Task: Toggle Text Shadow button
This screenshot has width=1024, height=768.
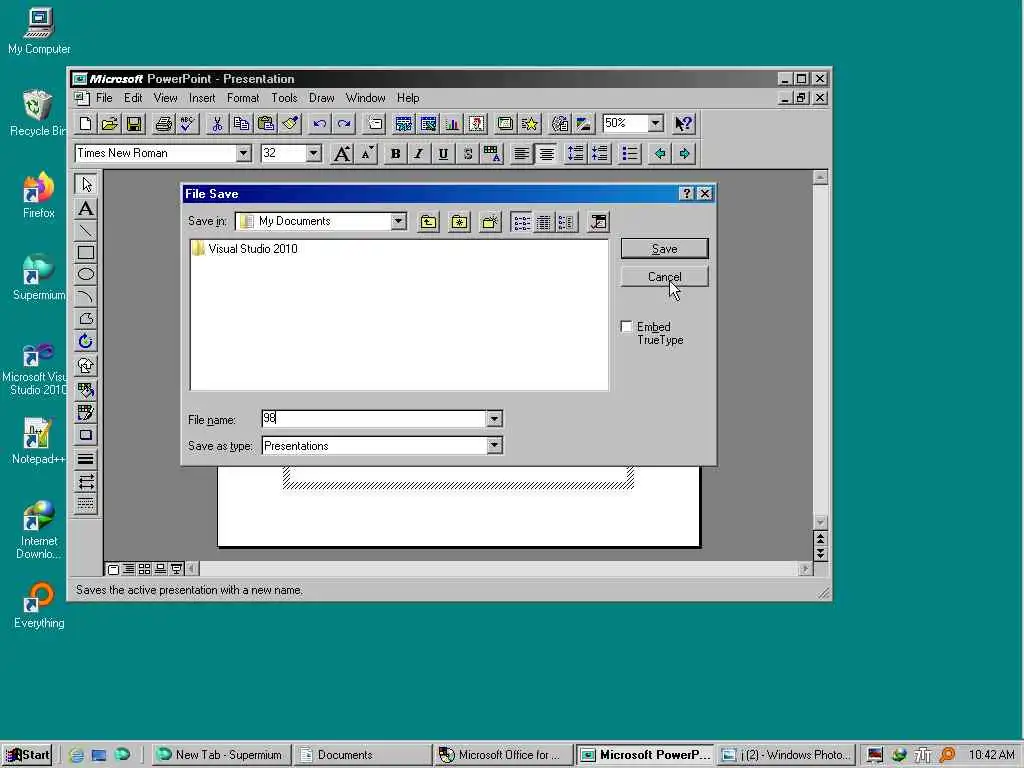Action: (x=468, y=153)
